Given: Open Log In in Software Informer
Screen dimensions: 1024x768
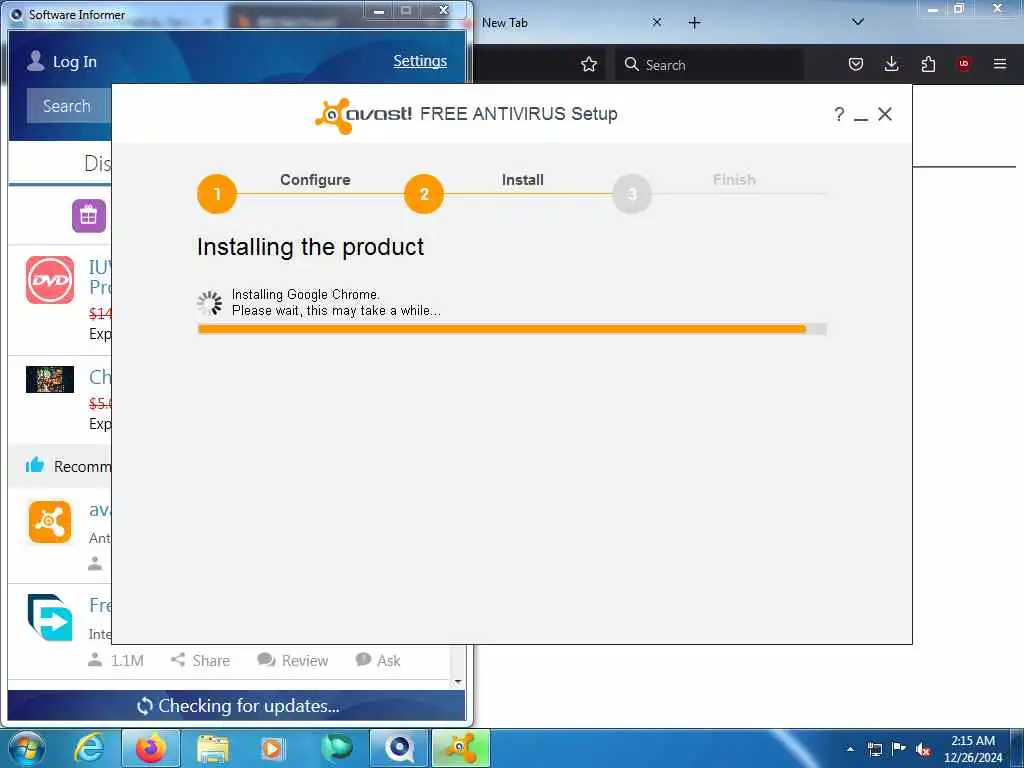Looking at the screenshot, I should pos(74,62).
